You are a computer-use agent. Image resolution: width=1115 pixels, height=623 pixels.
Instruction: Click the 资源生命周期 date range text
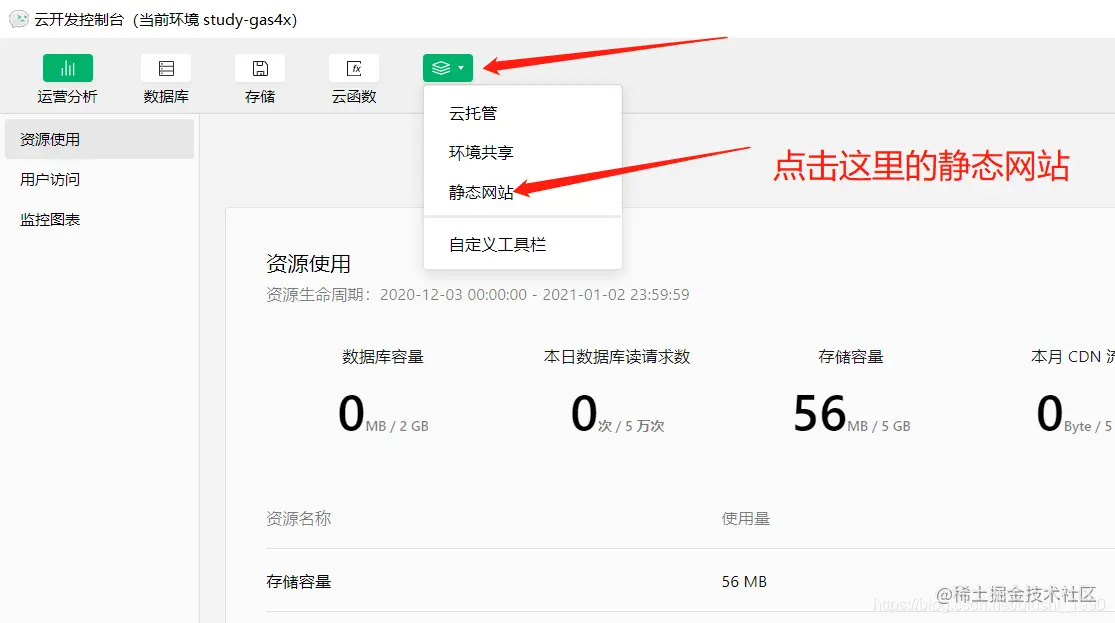tap(478, 294)
